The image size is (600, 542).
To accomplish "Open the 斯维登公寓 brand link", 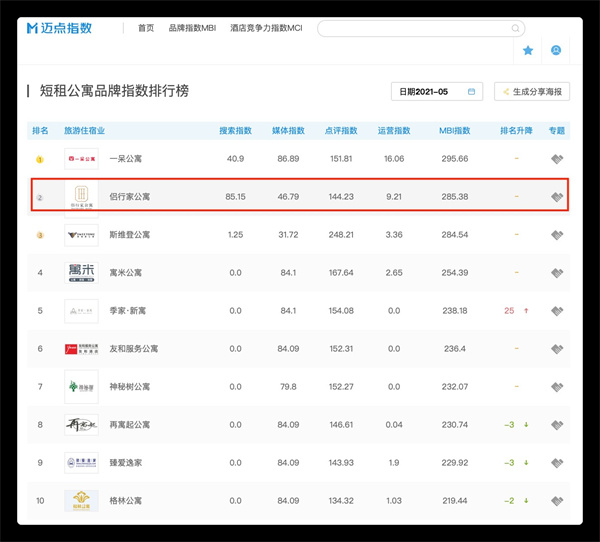I will pos(130,235).
